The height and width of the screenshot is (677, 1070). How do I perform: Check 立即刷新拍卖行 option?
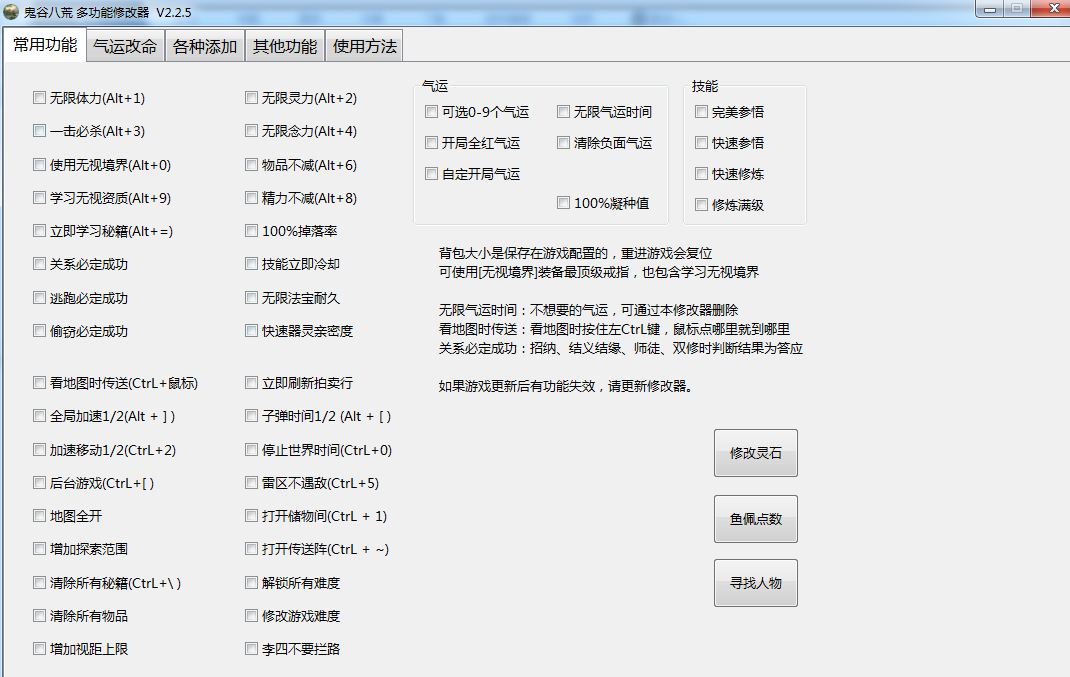tap(252, 383)
